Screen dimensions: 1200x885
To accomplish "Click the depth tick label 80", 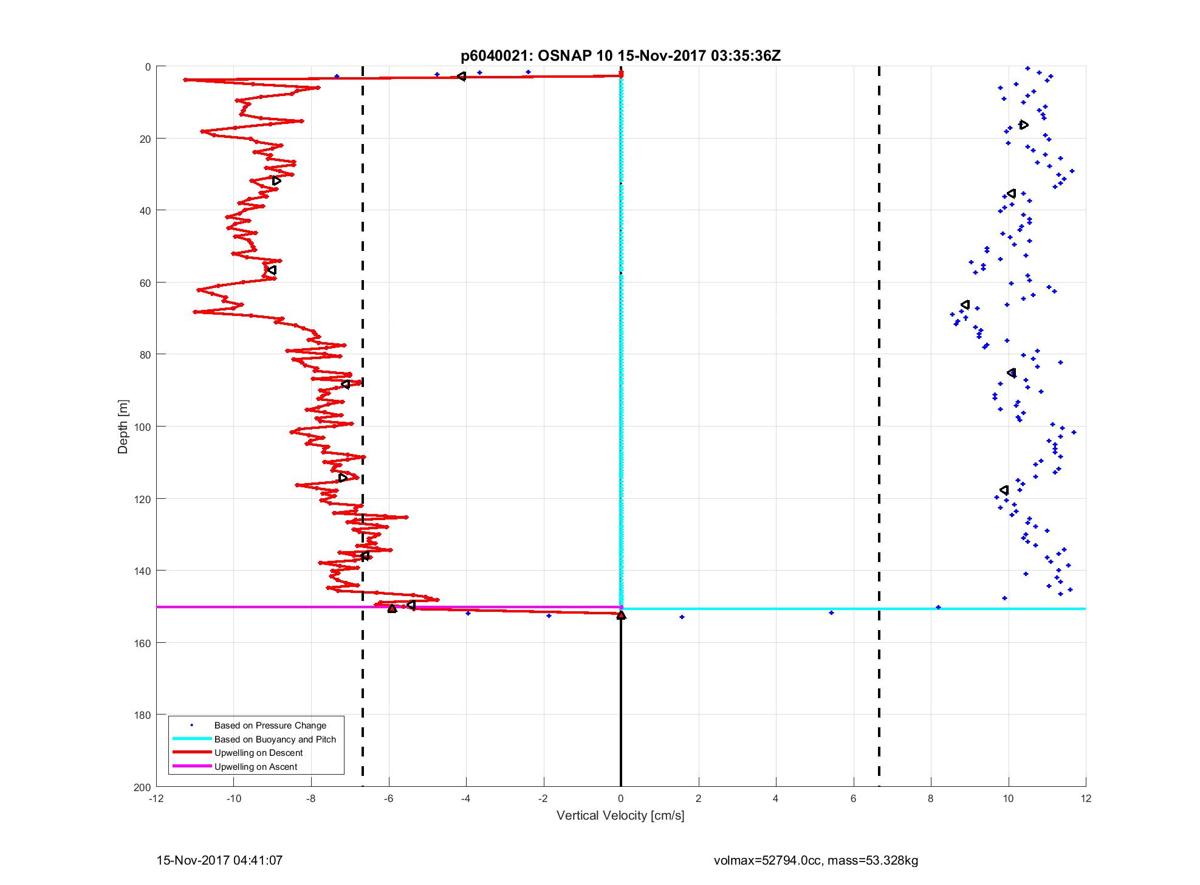I will tap(145, 355).
